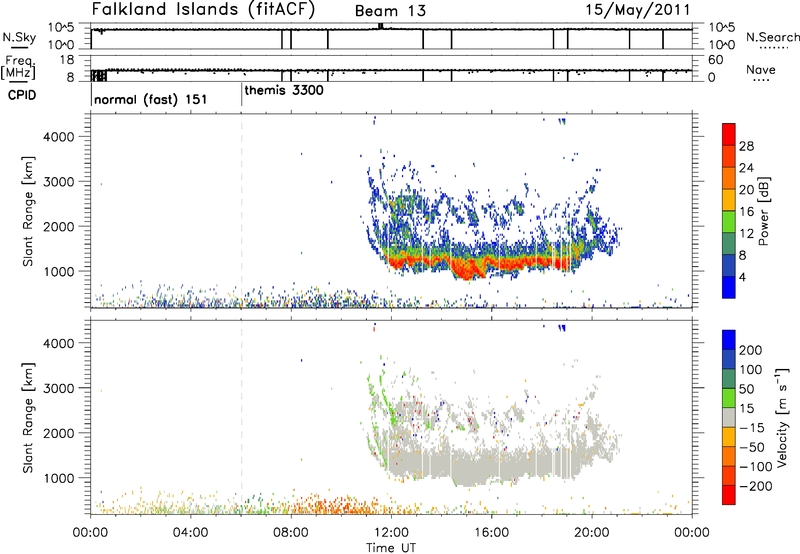This screenshot has width=800, height=554.
Task: Click the '-200' Velocity colorbar tick
Action: click(755, 486)
